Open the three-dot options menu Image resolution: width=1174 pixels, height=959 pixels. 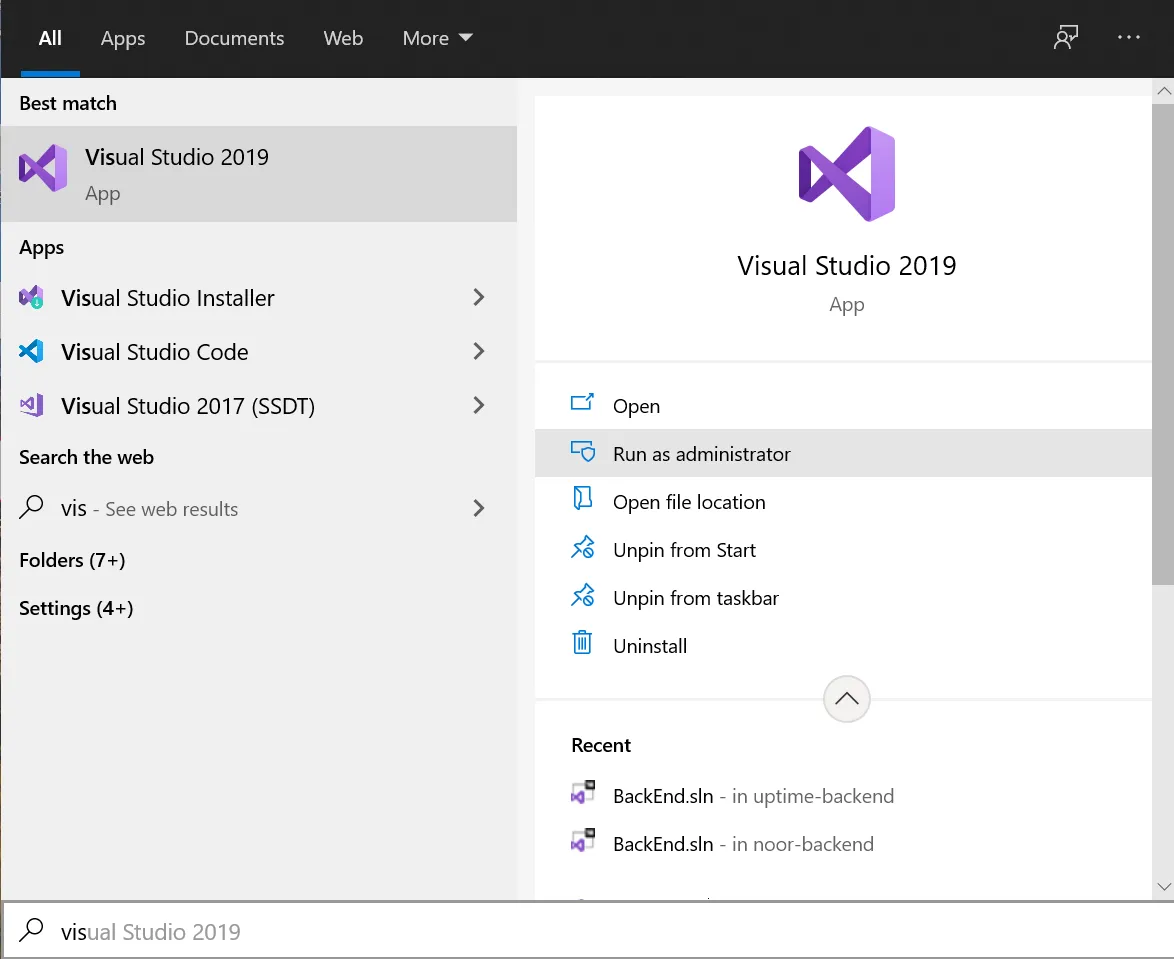click(x=1129, y=38)
